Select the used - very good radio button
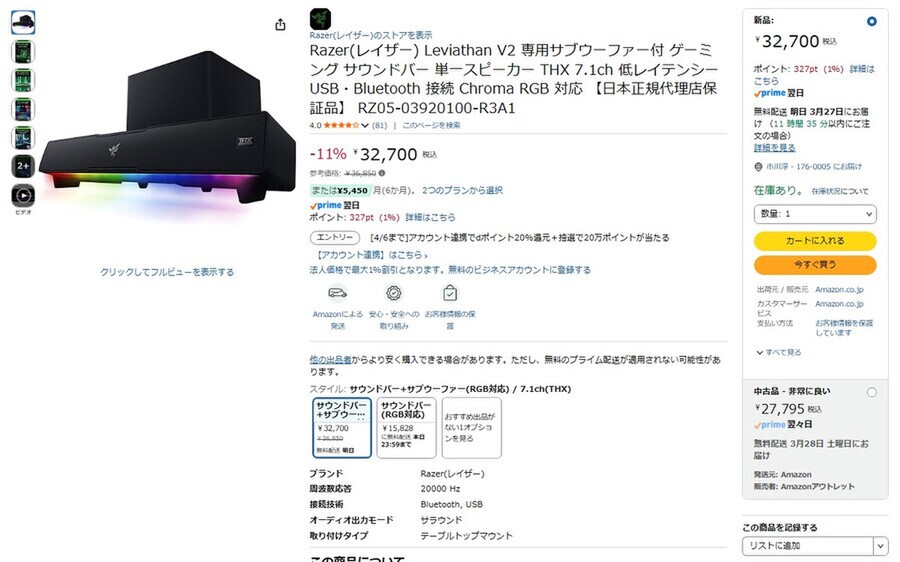The image size is (900, 562). [x=871, y=392]
